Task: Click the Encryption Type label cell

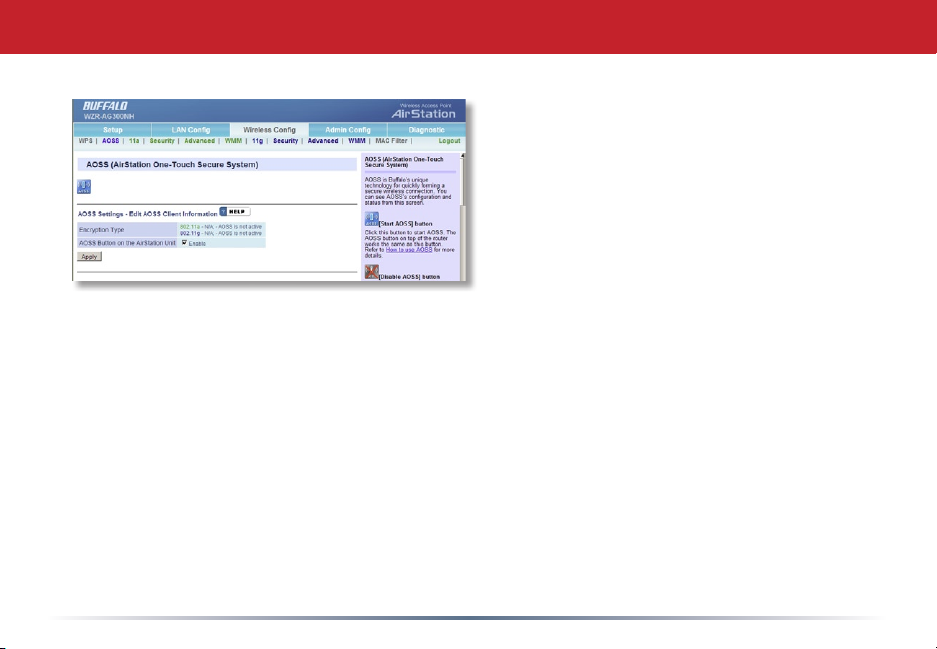Action: (x=127, y=229)
